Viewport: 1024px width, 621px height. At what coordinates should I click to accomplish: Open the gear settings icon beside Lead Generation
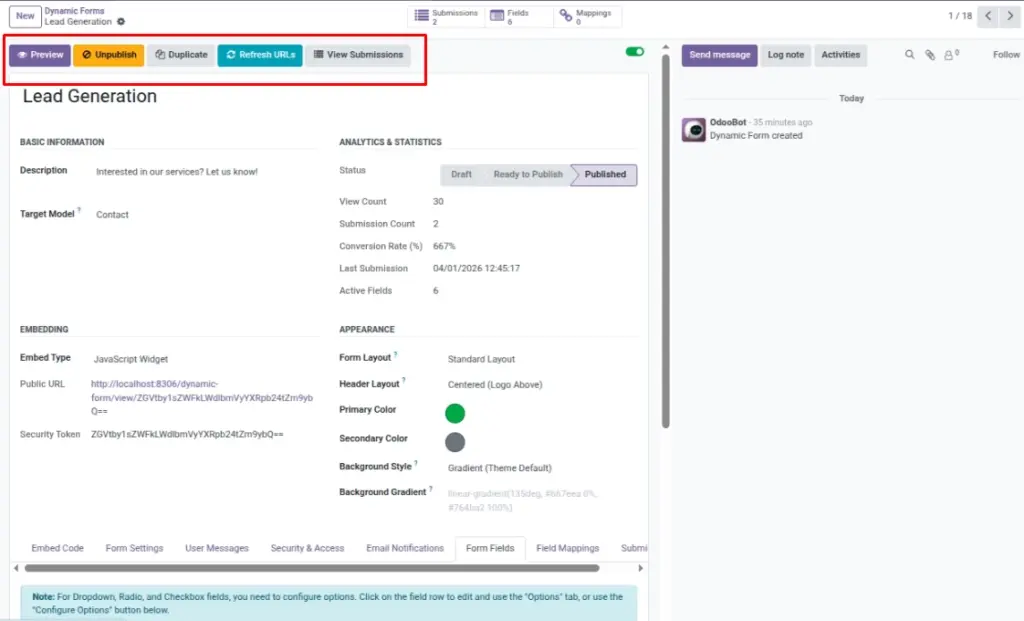pyautogui.click(x=121, y=22)
